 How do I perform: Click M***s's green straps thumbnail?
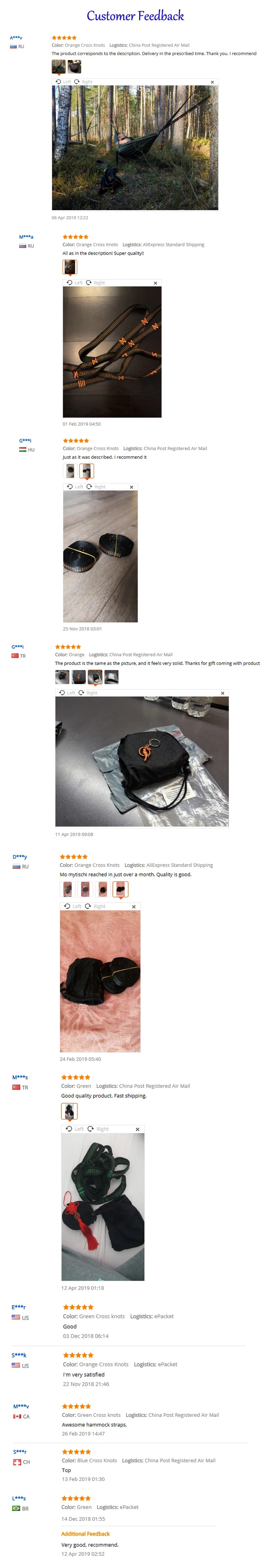point(69,1112)
